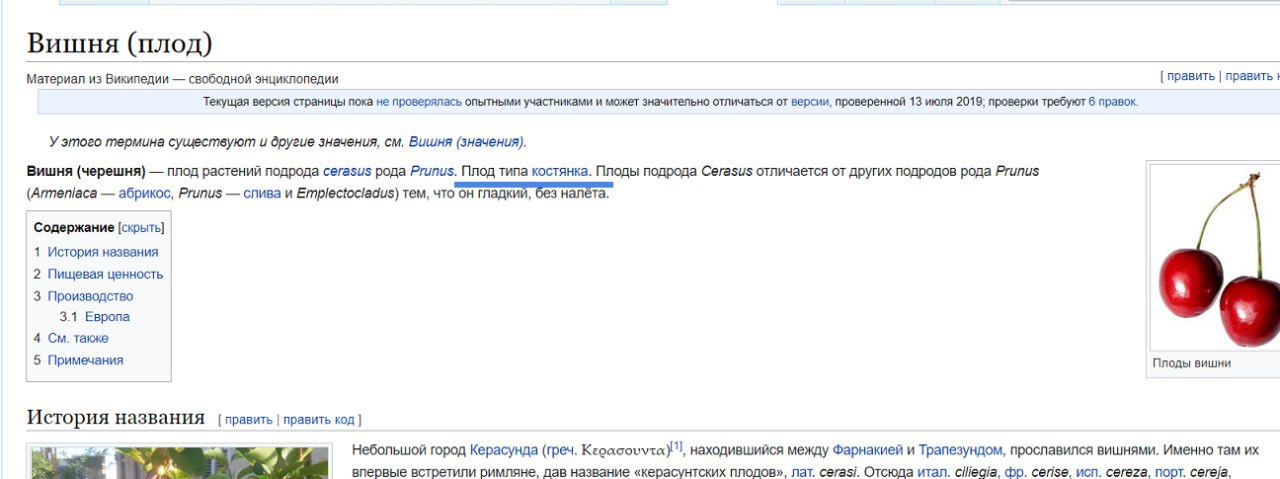Open the 'абрикос' link
1280x479 pixels.
click(x=145, y=193)
